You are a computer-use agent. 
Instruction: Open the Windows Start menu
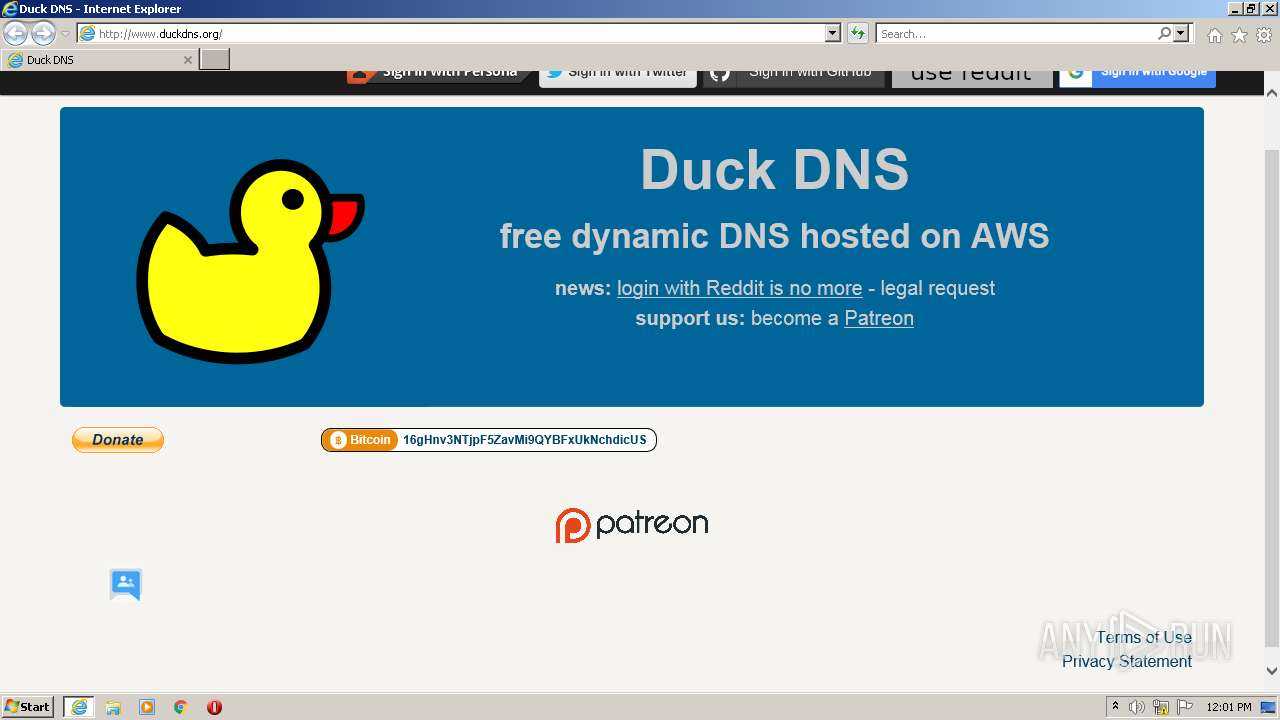[28, 707]
